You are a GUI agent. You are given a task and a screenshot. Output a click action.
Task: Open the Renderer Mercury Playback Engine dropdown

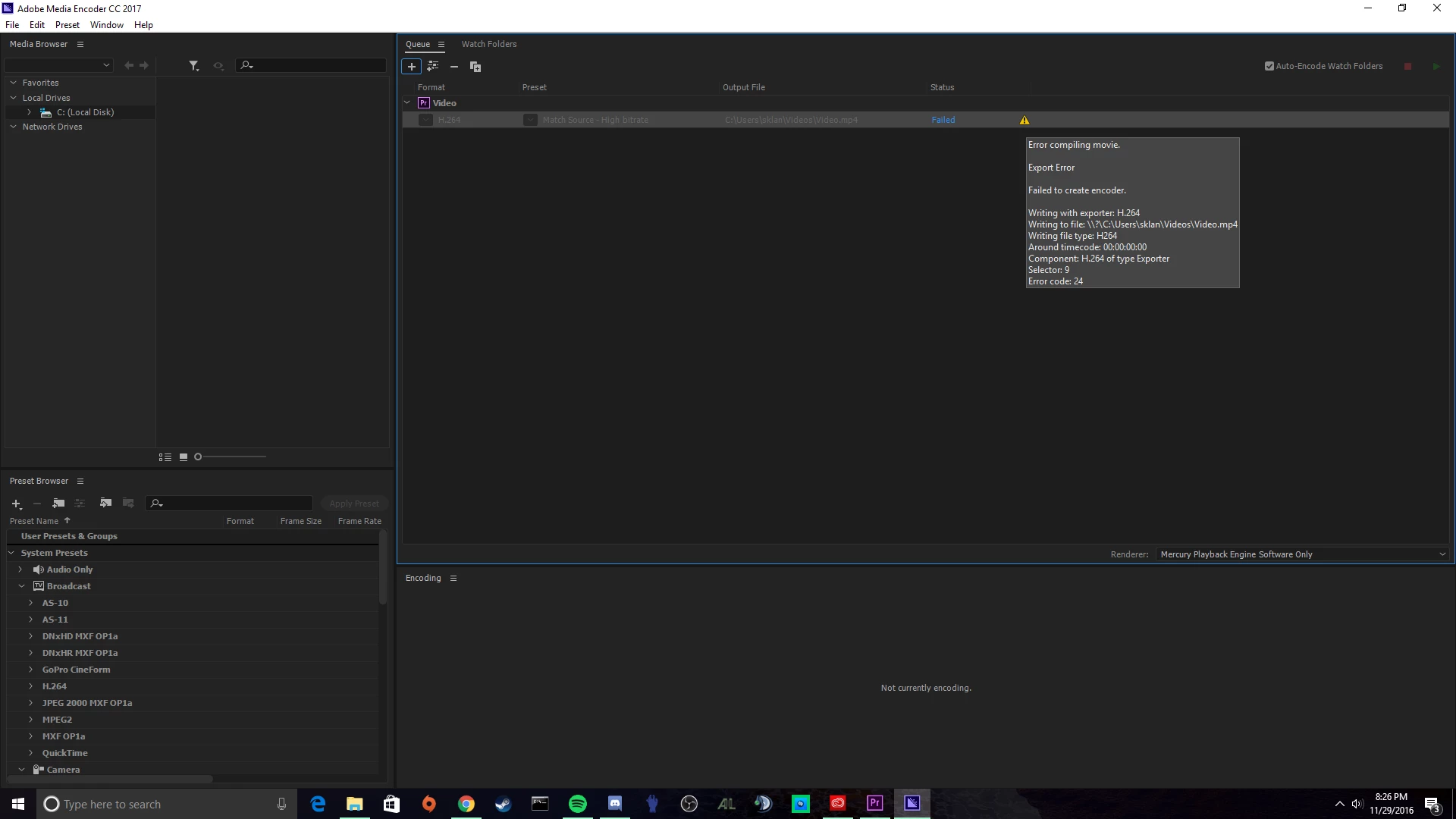pos(1302,554)
